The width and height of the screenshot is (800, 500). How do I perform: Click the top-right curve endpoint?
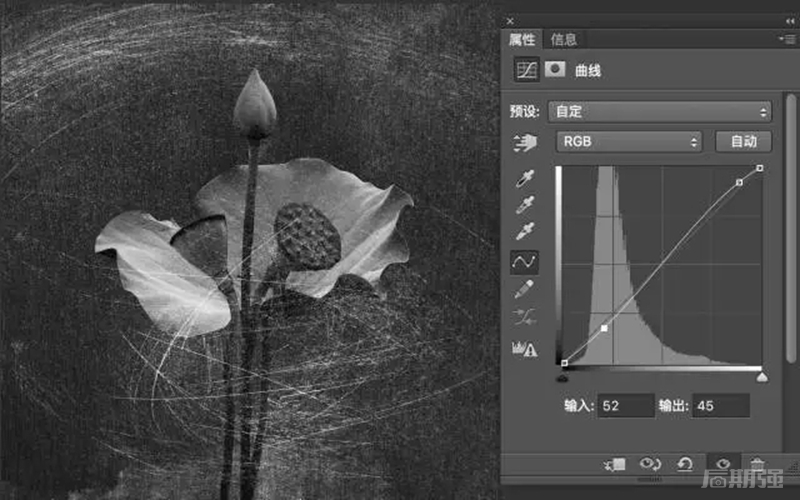[x=760, y=168]
